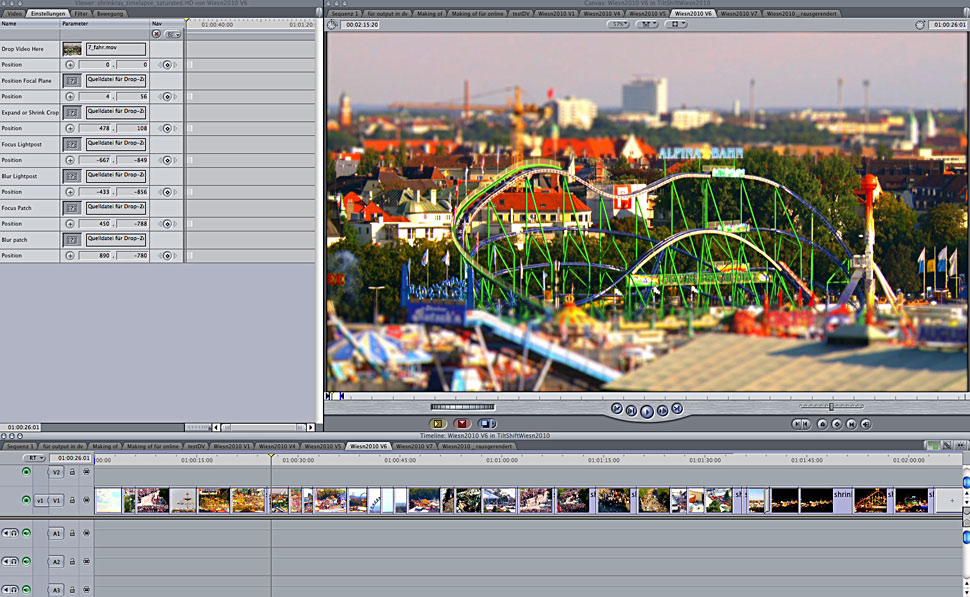Select the V1 destination track button

pos(56,500)
